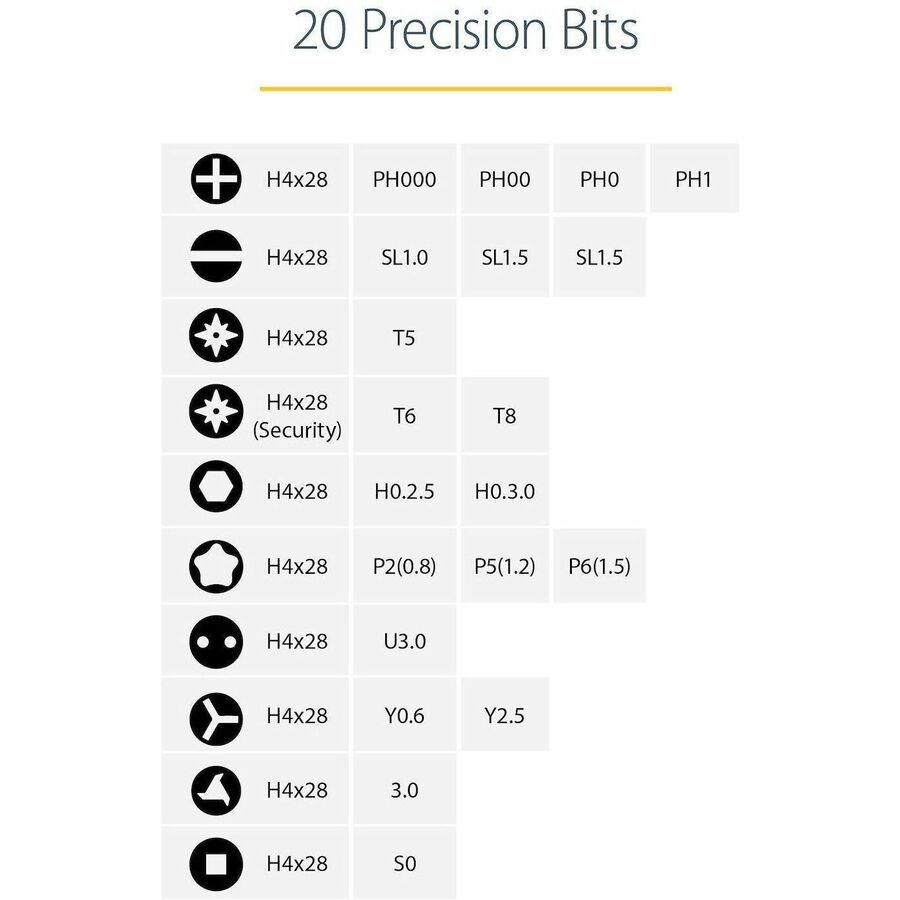
Task: Click the SL1.0 size cell
Action: tap(404, 257)
